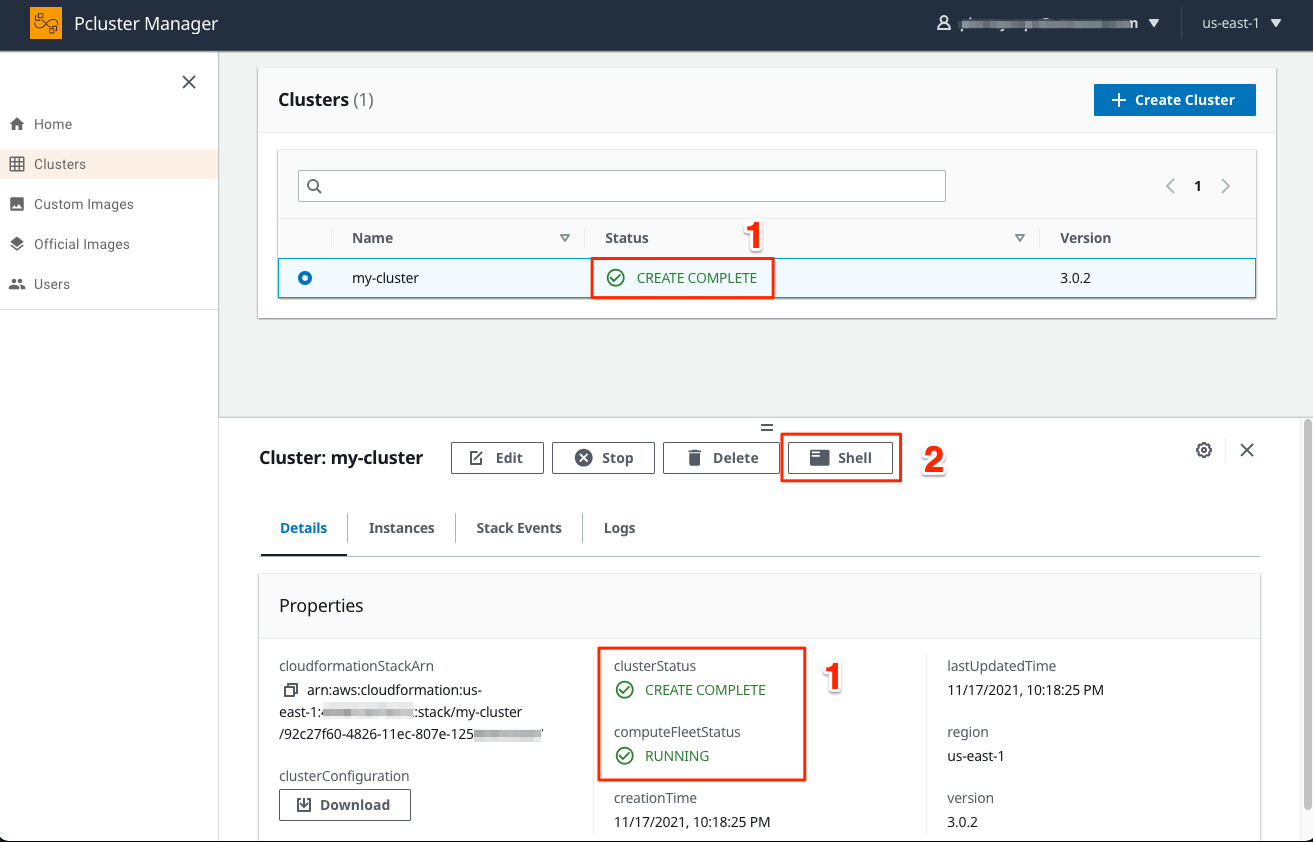The width and height of the screenshot is (1313, 842).
Task: Switch to the Logs tab
Action: 619,528
